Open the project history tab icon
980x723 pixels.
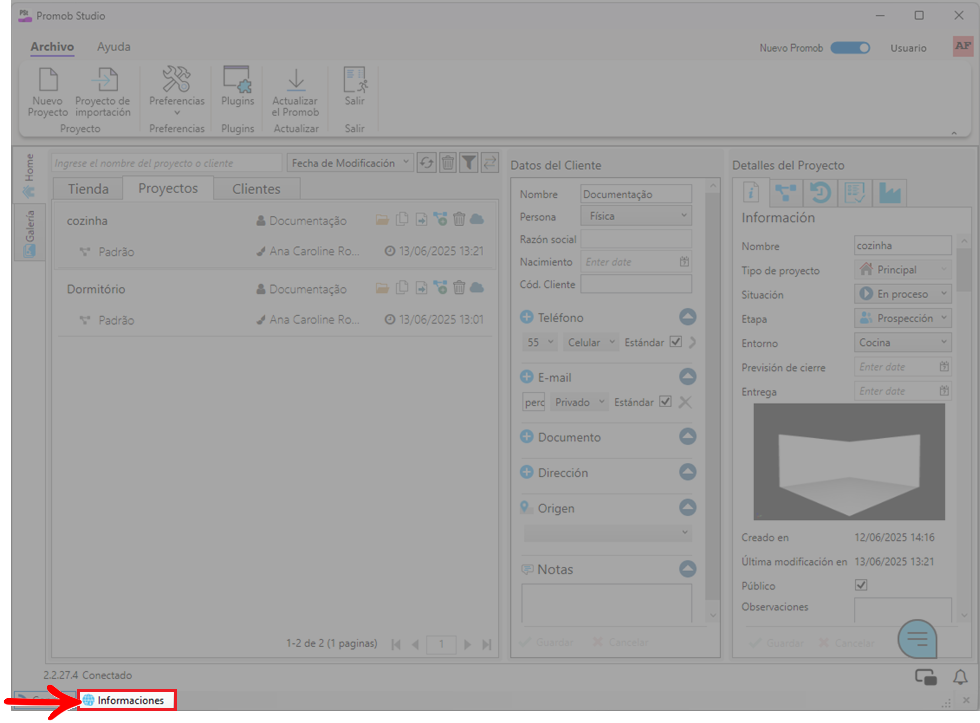click(820, 192)
